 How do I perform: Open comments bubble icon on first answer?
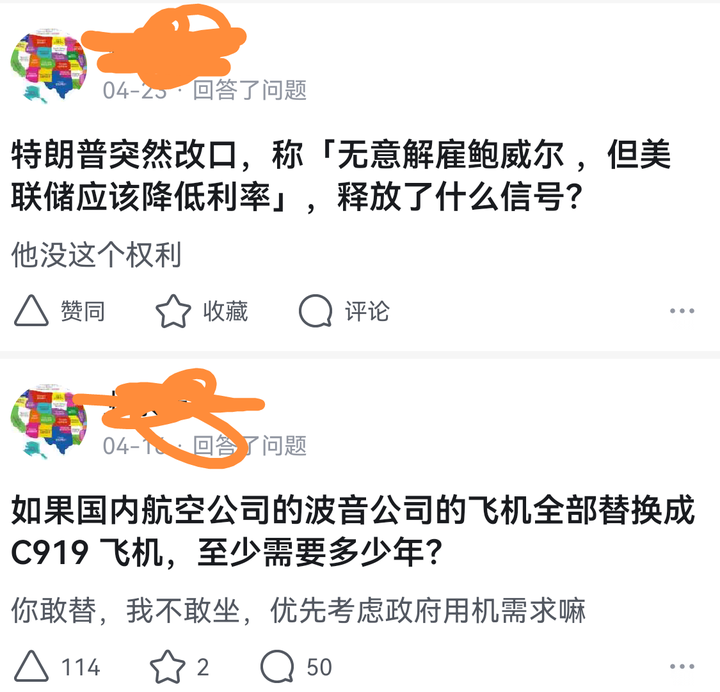(x=315, y=311)
